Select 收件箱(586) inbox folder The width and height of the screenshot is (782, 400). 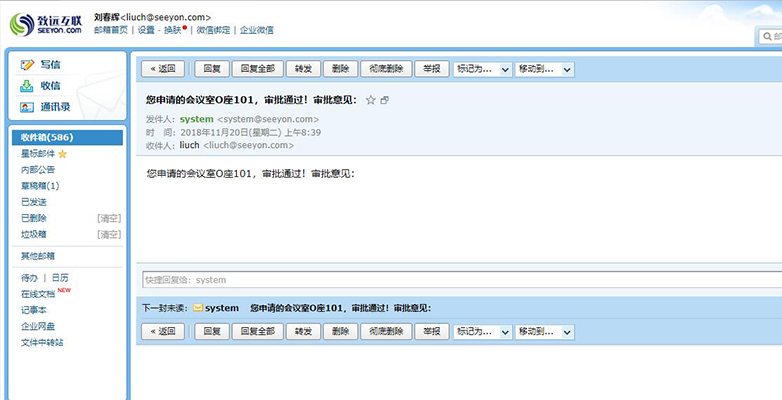[47, 137]
